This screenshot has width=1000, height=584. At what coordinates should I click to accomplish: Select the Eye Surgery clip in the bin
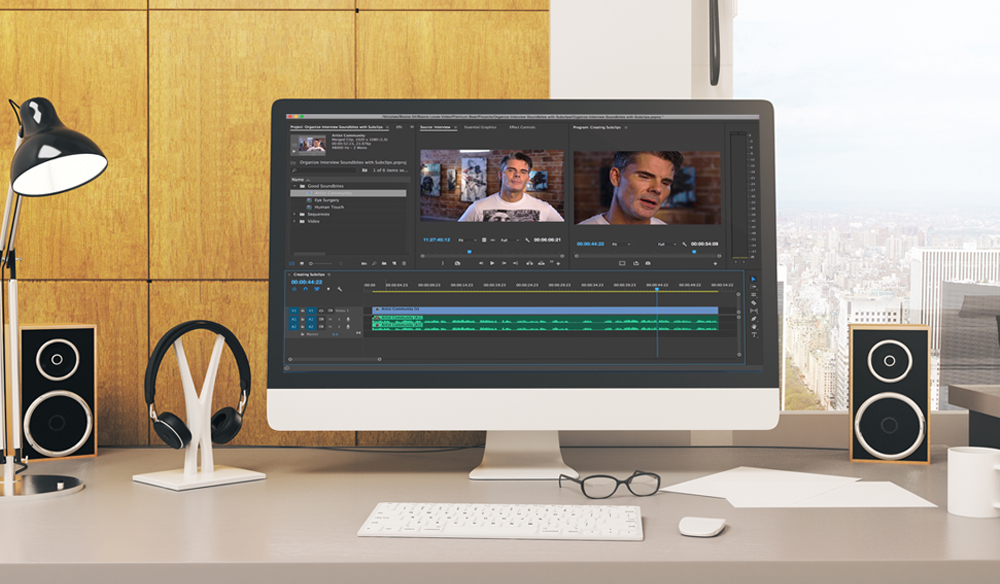click(324, 199)
